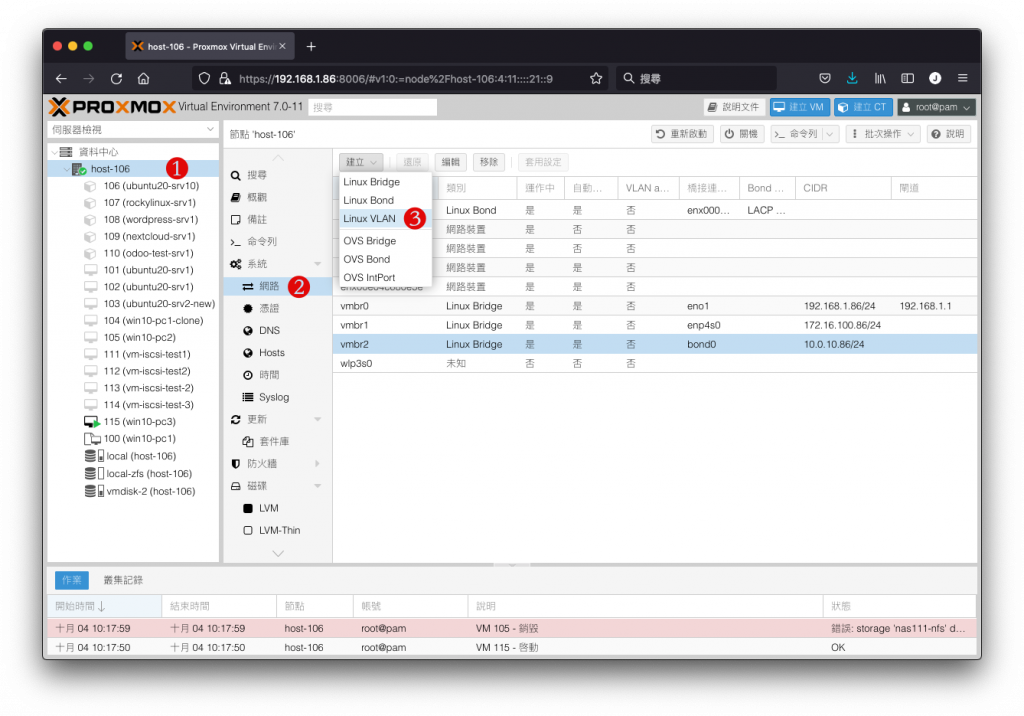Viewport: 1024px width, 716px height.
Task: Open 備註 notes menu item
Action: click(257, 220)
